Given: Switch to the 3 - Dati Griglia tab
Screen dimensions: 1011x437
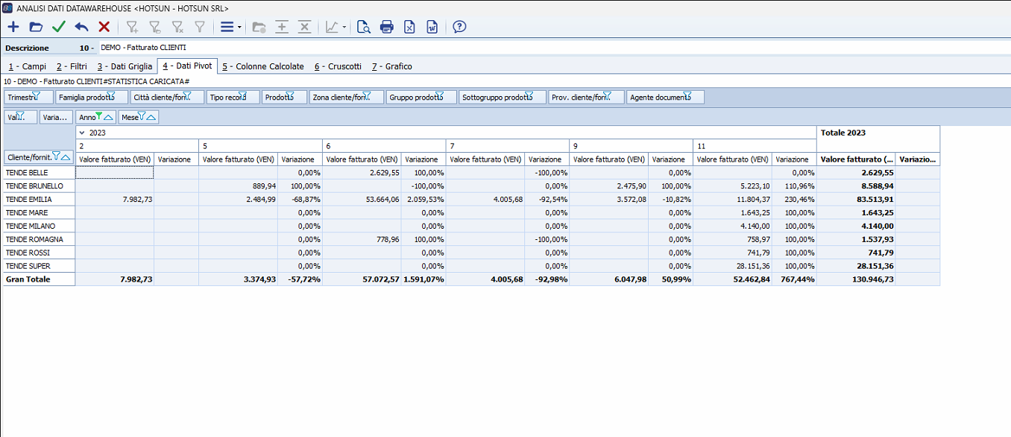Looking at the screenshot, I should coord(125,66).
